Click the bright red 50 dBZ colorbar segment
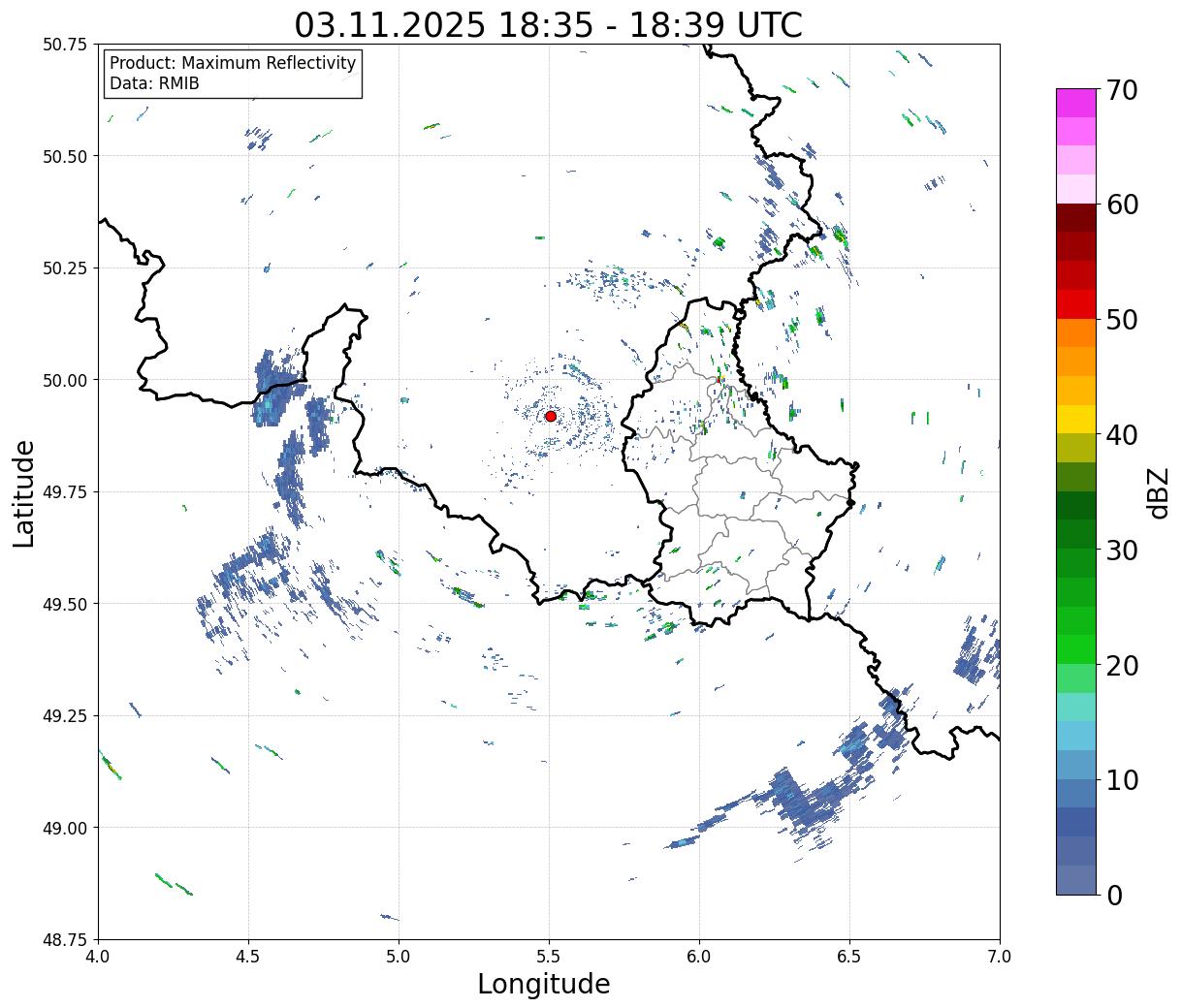The width and height of the screenshot is (1182, 1008). 1076,304
